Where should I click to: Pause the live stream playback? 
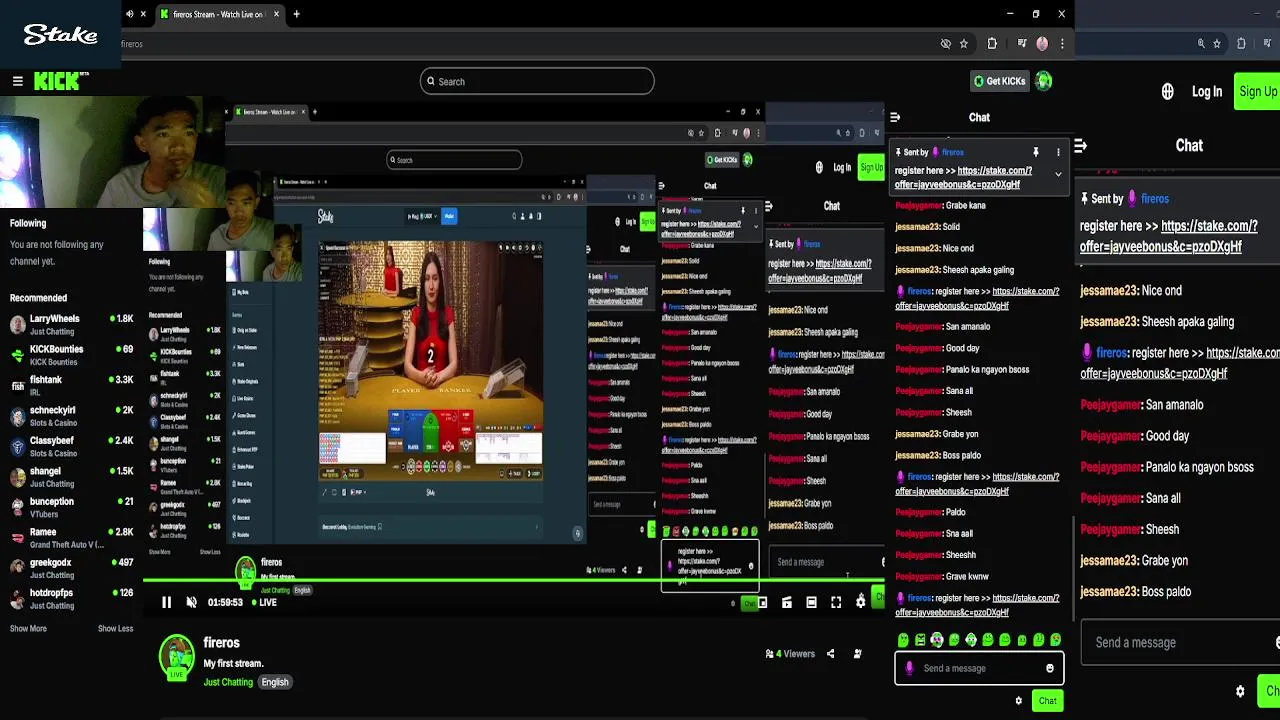tap(166, 602)
